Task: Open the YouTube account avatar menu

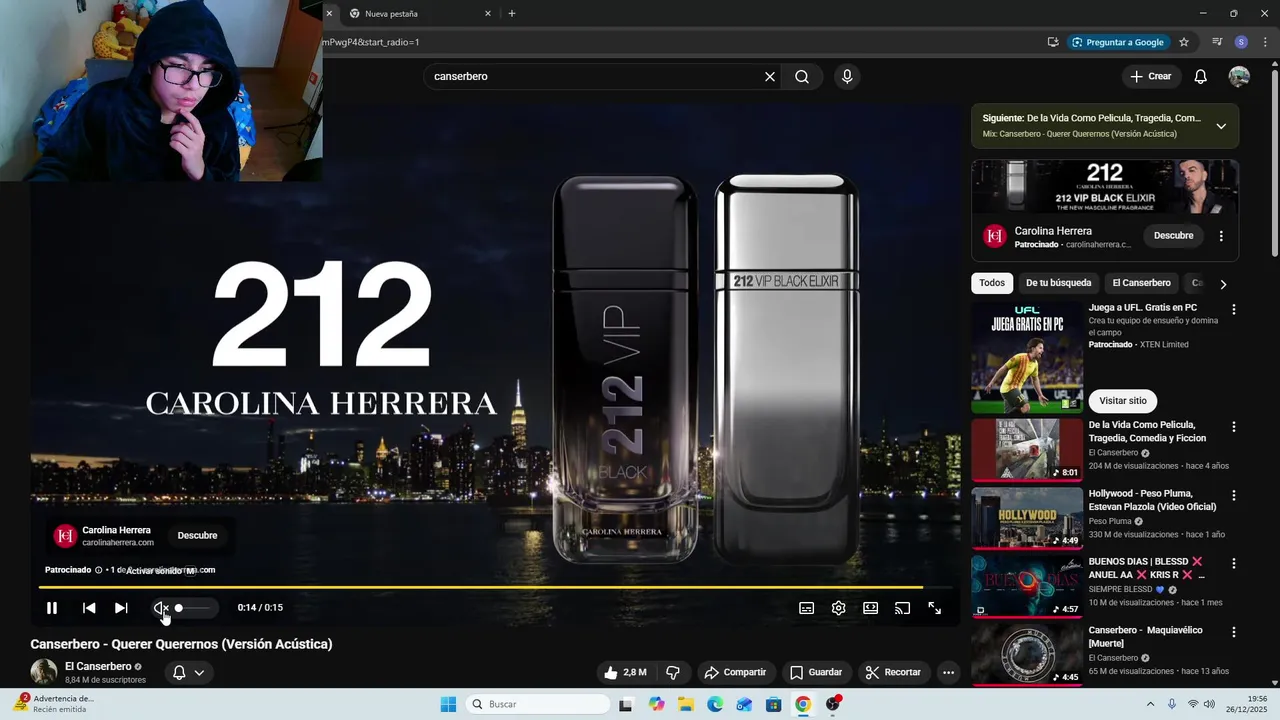Action: (x=1239, y=76)
